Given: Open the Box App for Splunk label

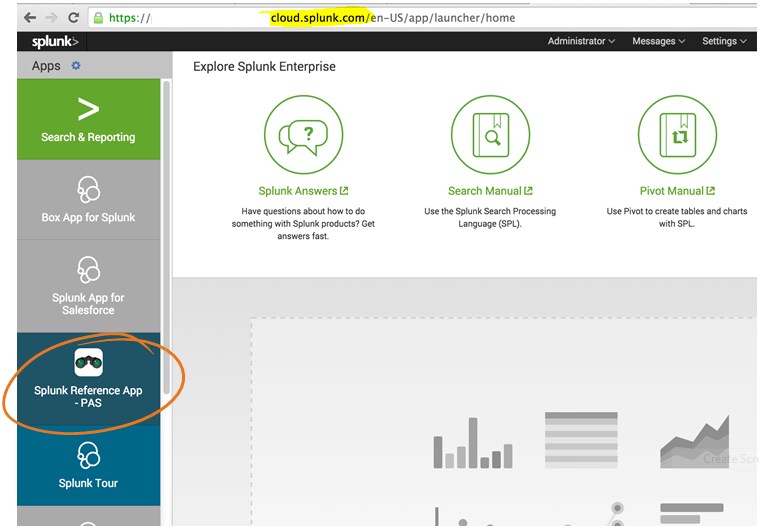Looking at the screenshot, I should click(x=88, y=217).
